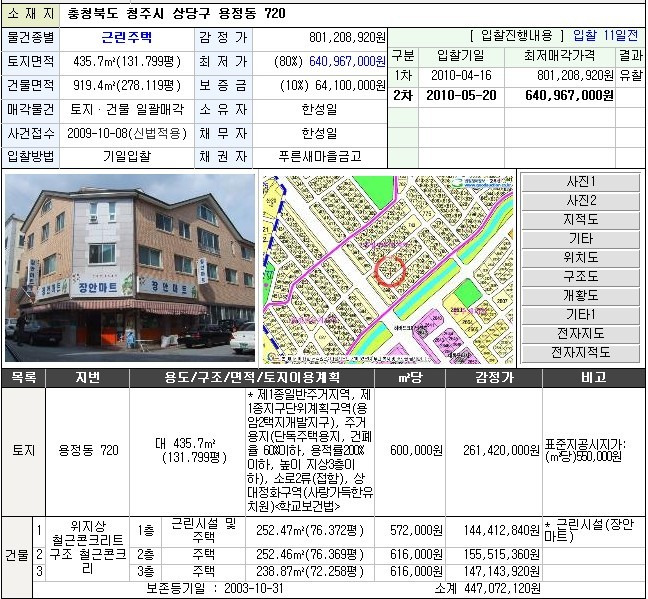Click the 용정동 720 lot number cell
This screenshot has height=599, width=648.
pyautogui.click(x=88, y=450)
